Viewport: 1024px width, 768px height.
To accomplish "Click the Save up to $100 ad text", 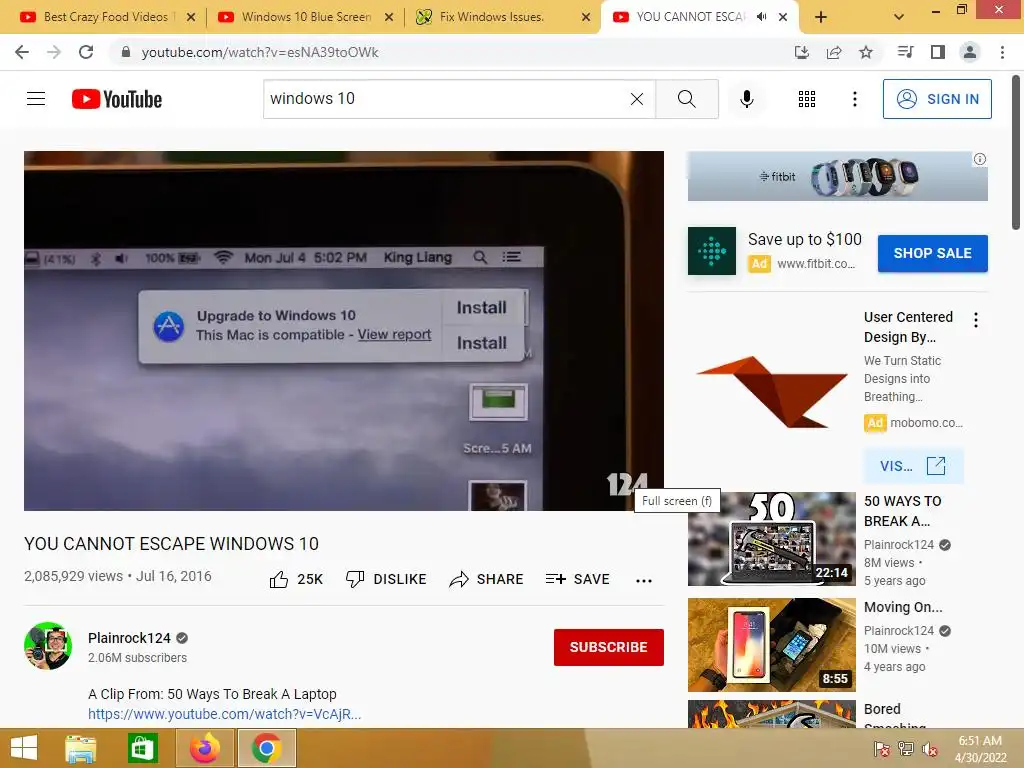I will coord(805,240).
